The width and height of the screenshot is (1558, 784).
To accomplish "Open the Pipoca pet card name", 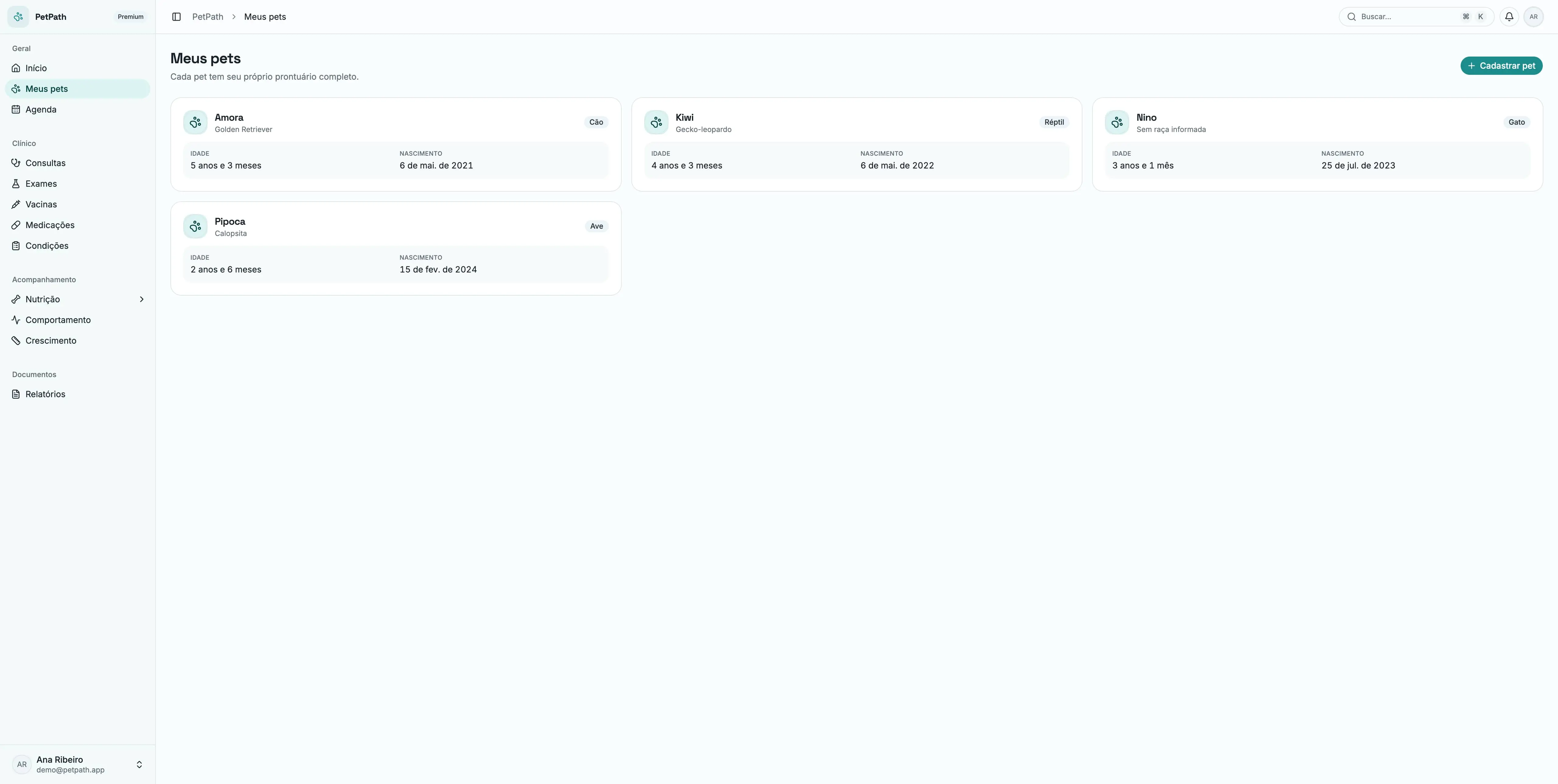I will coord(230,221).
